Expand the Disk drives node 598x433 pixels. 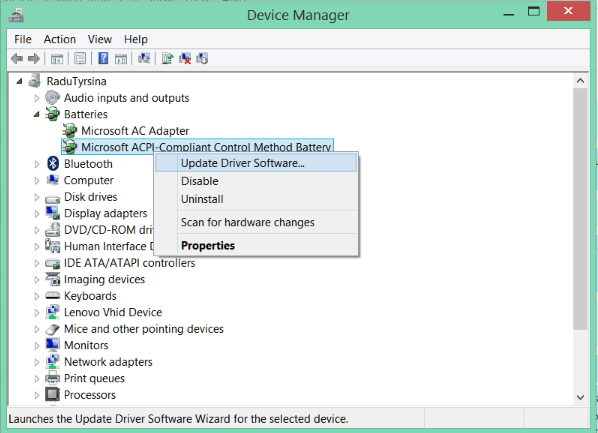click(37, 197)
